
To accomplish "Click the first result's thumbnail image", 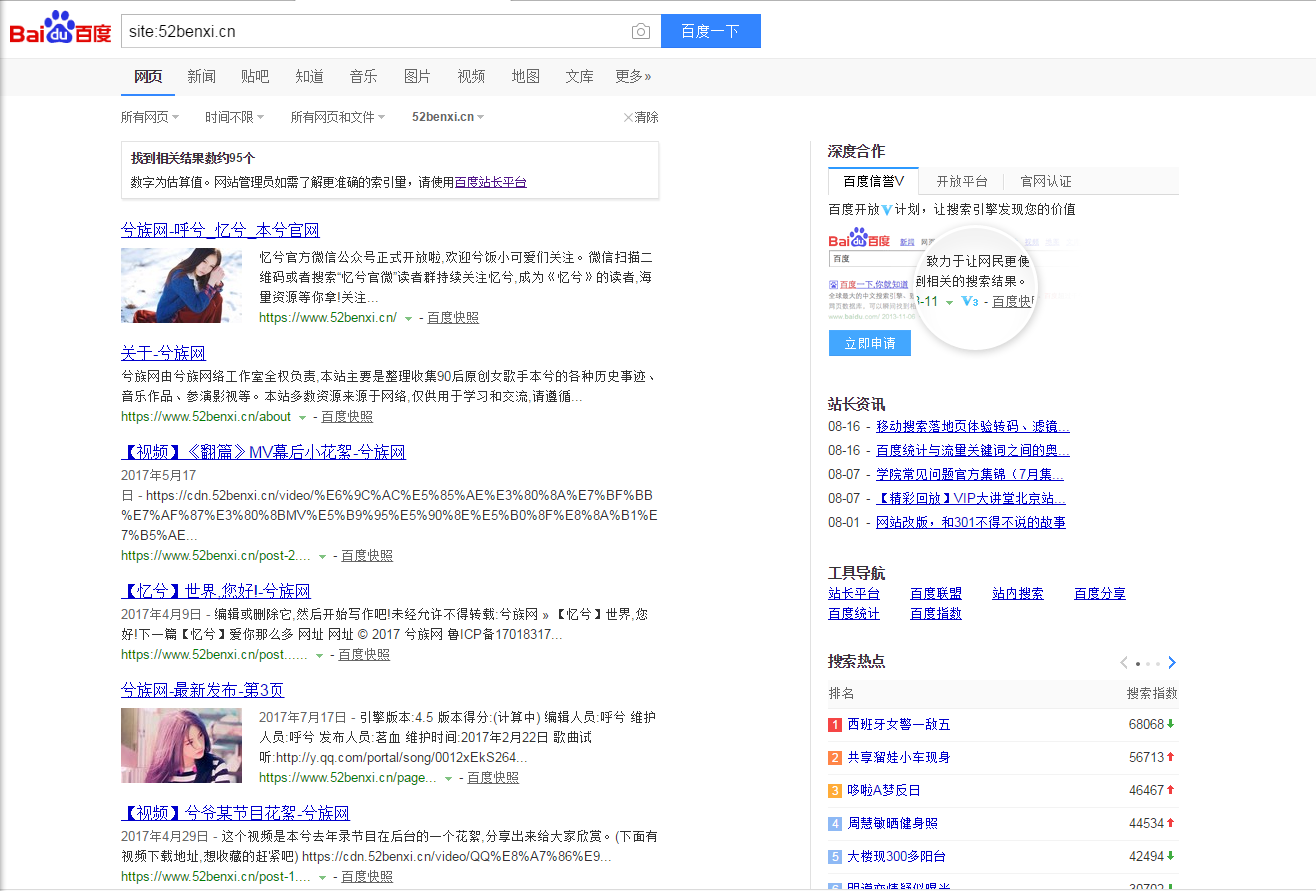I will tap(181, 285).
